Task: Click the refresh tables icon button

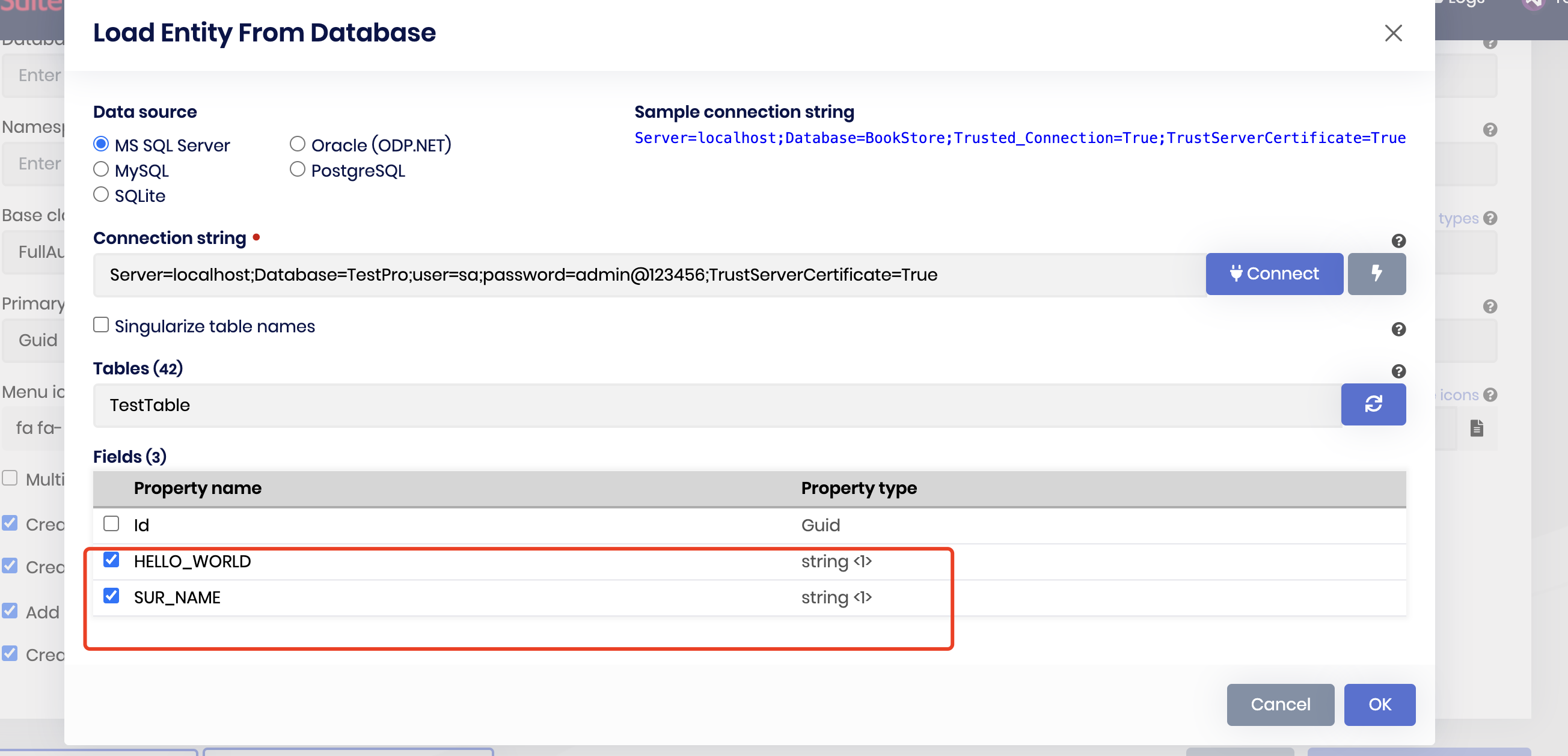Action: pos(1373,404)
